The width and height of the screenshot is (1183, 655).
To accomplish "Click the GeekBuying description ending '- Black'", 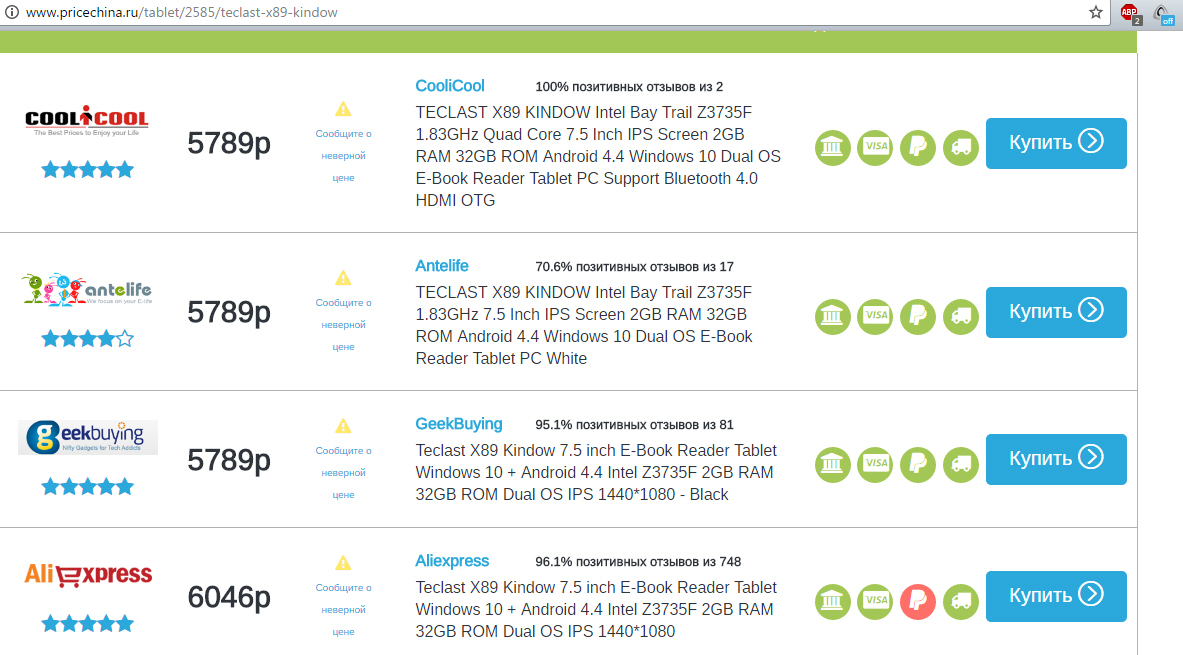I will pos(596,472).
